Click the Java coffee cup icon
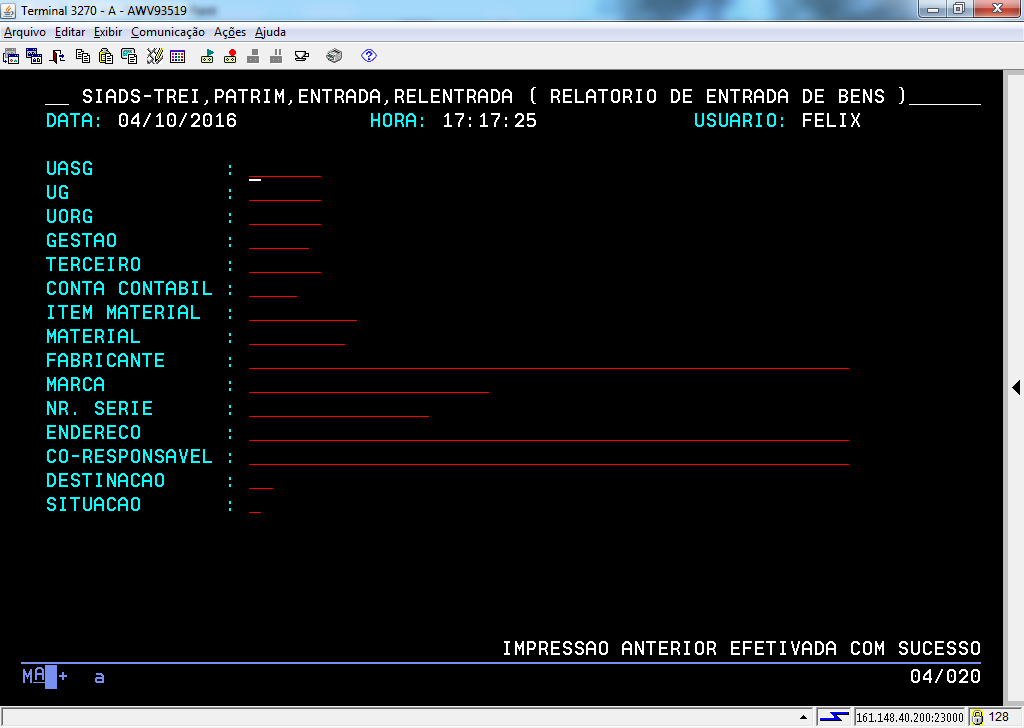Screen dimensions: 1024x728 coord(302,56)
